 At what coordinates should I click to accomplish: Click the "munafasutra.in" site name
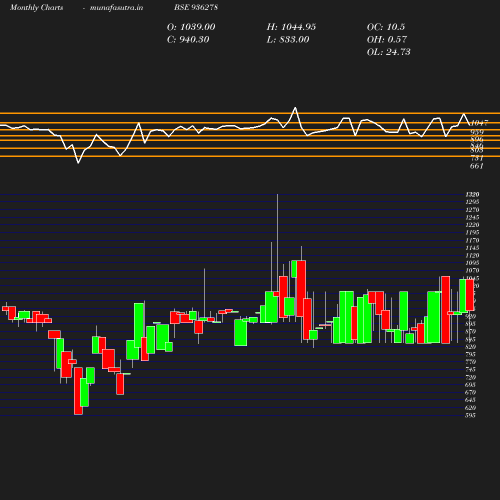116,7
